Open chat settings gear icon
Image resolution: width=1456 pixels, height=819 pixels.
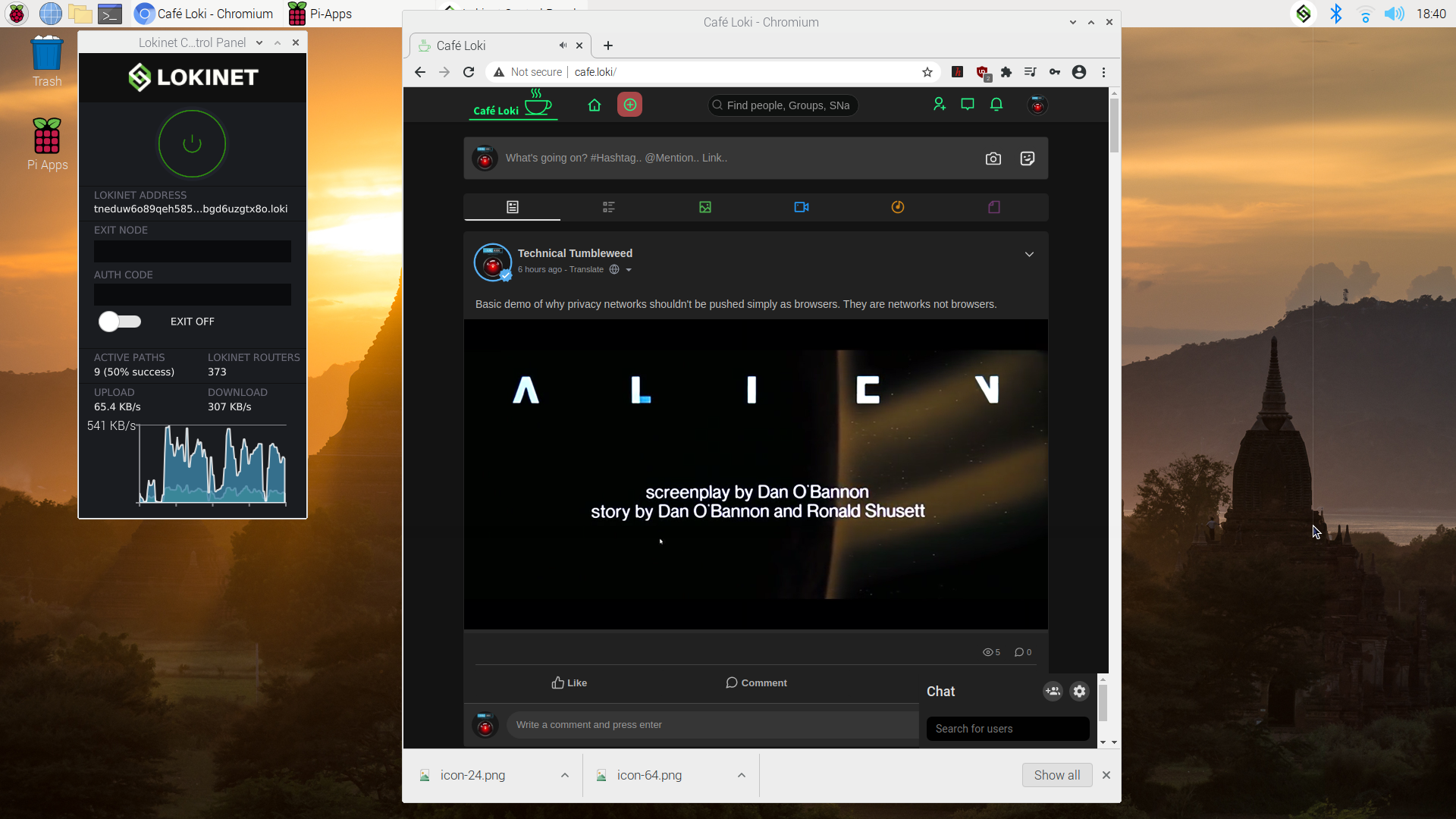1079,691
